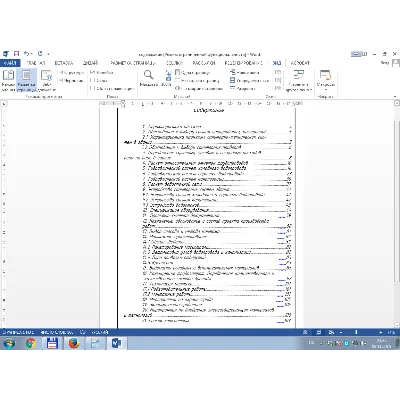The height and width of the screenshot is (400, 400).
Task: Open the ВСТАВКА (Insert) tab
Action: (x=63, y=63)
